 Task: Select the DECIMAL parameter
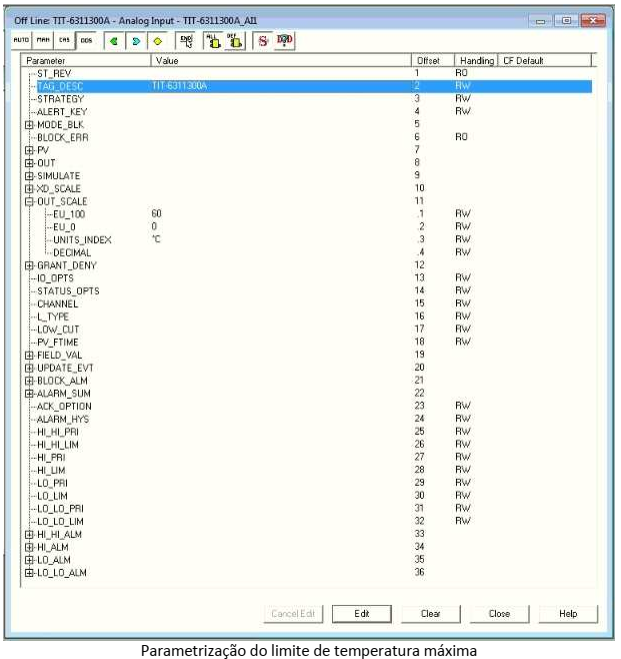pyautogui.click(x=72, y=253)
